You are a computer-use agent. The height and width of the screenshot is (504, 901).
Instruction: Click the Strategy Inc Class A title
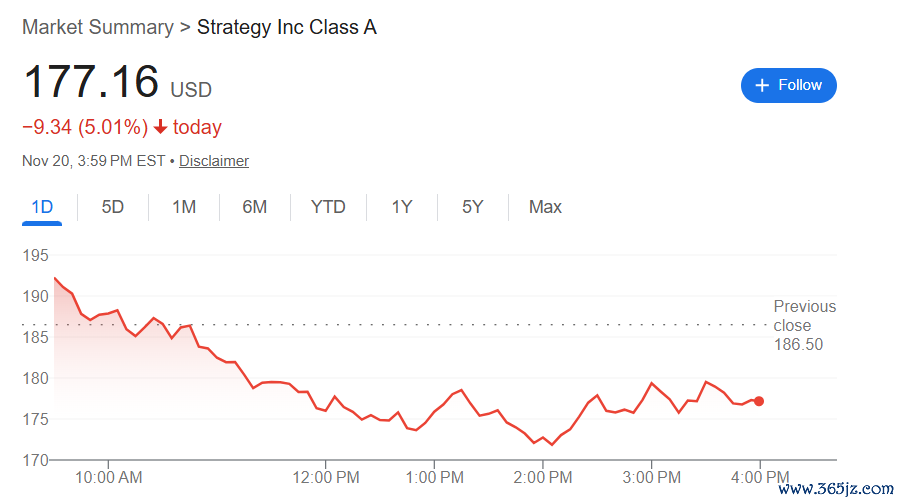tap(287, 27)
